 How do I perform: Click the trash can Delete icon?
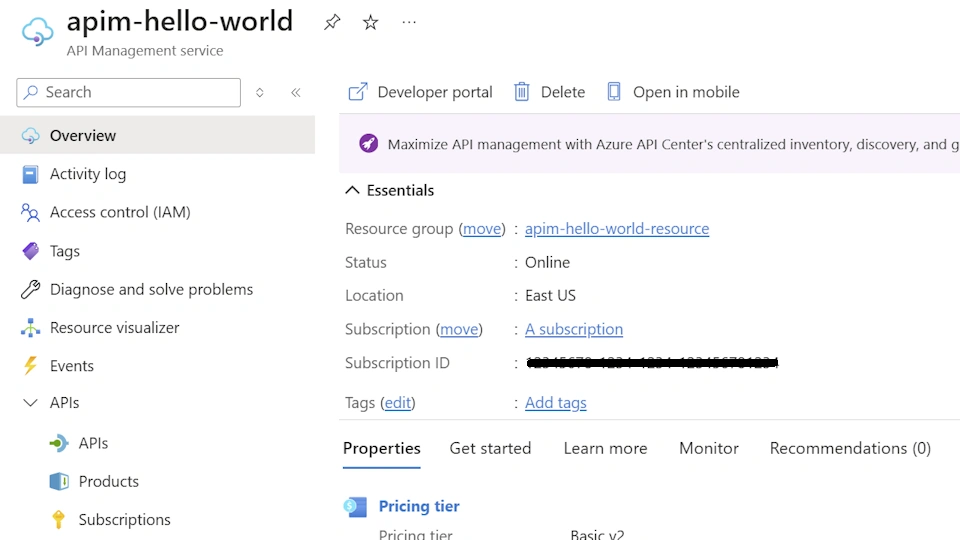tap(522, 92)
